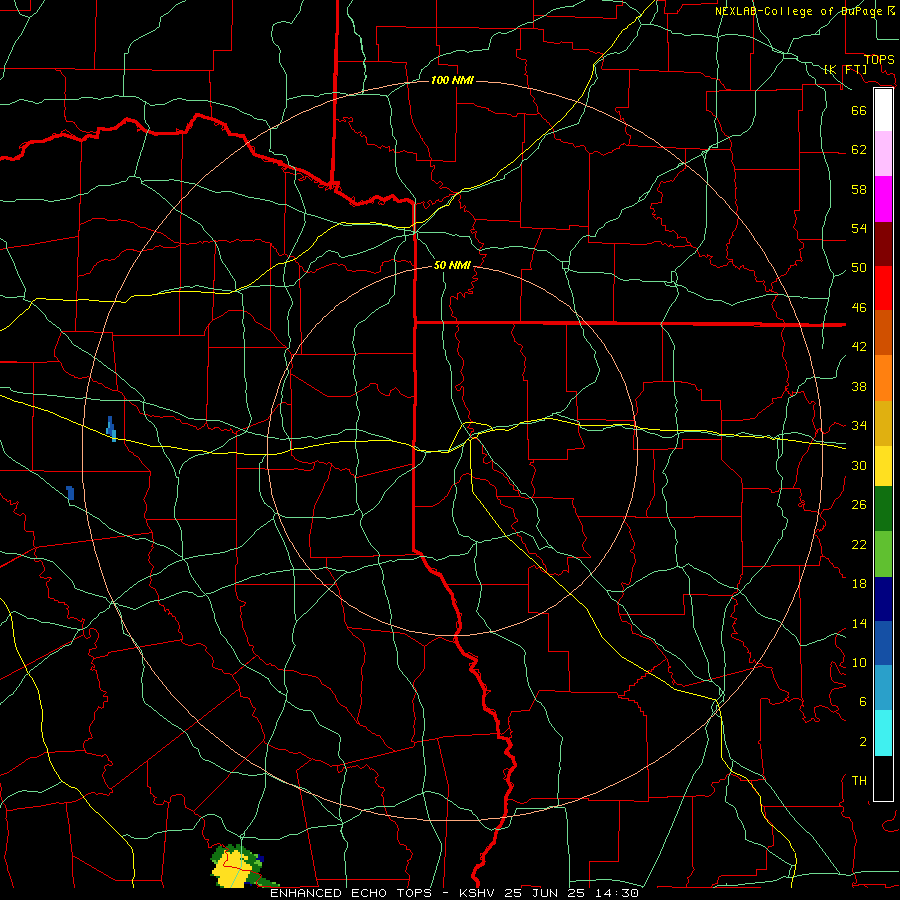
Task: Click the navy 18 kft legend swatch
Action: pyautogui.click(x=883, y=599)
